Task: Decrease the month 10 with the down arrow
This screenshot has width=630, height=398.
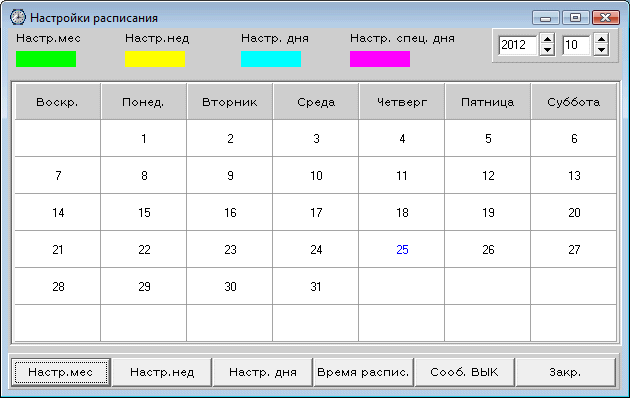Action: (601, 50)
